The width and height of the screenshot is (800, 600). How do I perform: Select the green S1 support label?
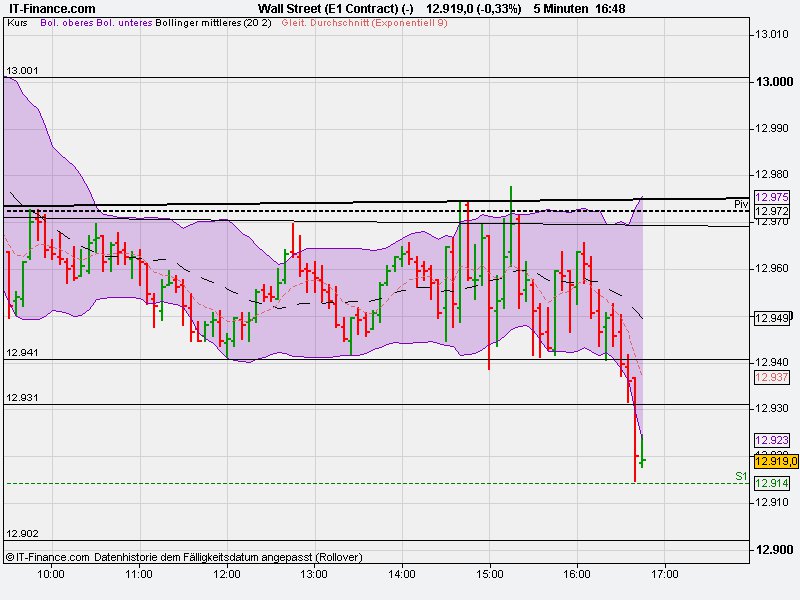pyautogui.click(x=741, y=477)
